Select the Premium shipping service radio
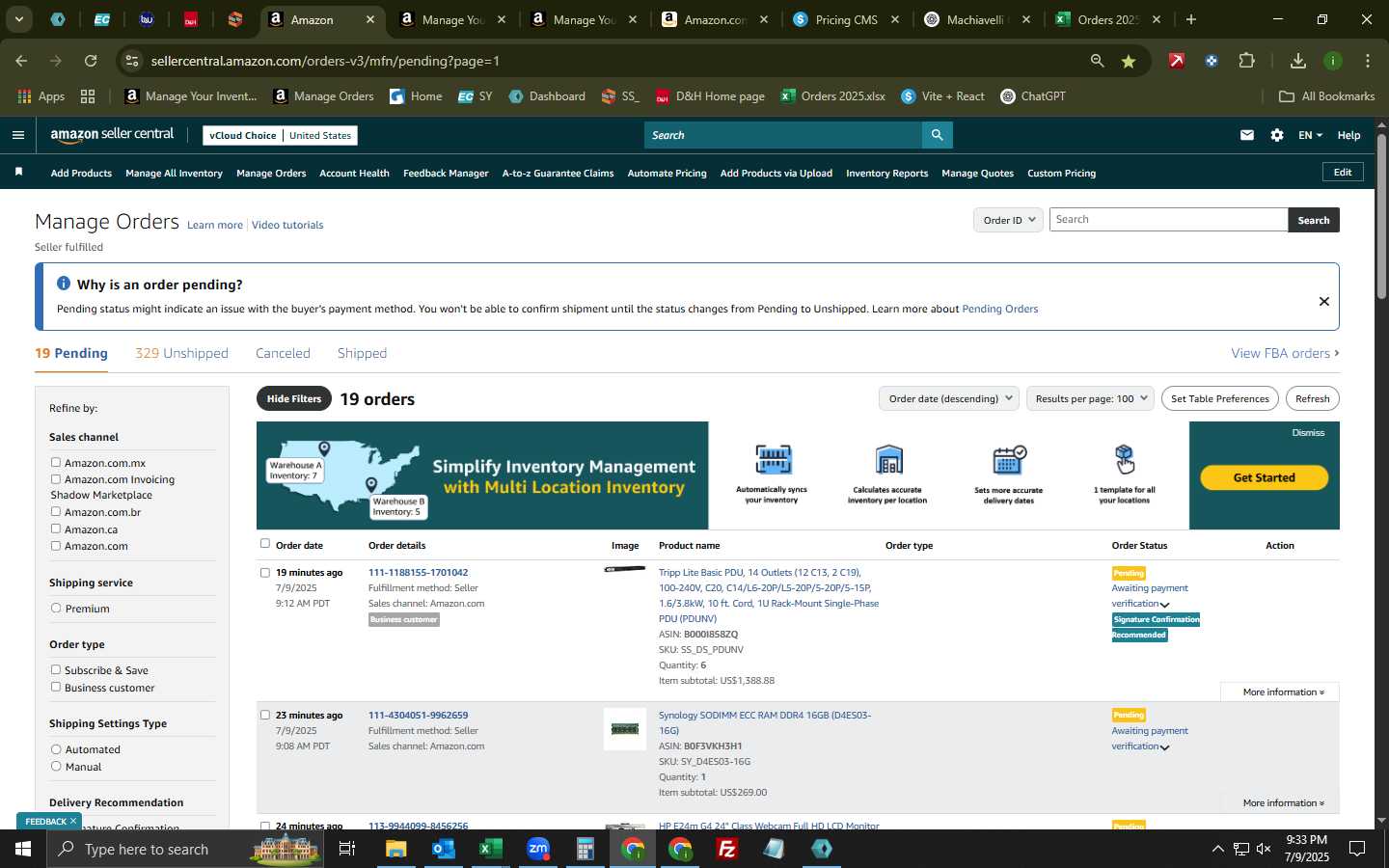The width and height of the screenshot is (1389, 868). [x=56, y=608]
